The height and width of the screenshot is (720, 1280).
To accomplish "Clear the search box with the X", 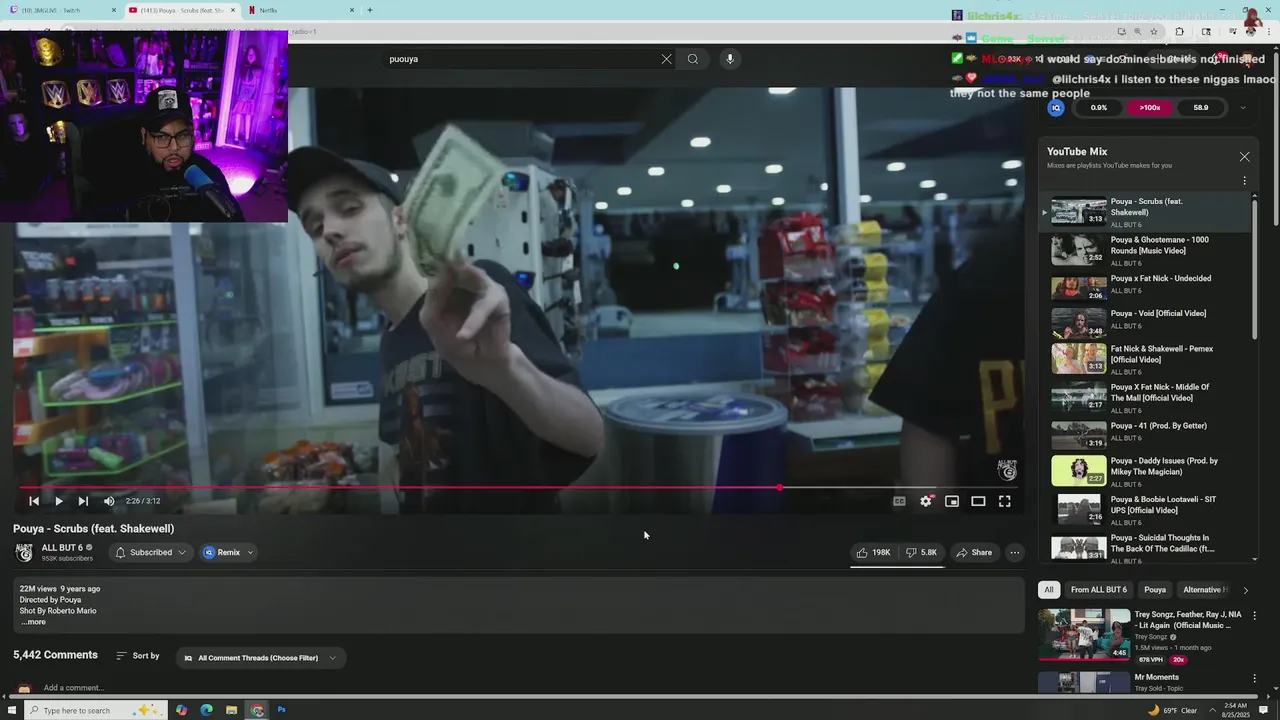I will coord(666,59).
